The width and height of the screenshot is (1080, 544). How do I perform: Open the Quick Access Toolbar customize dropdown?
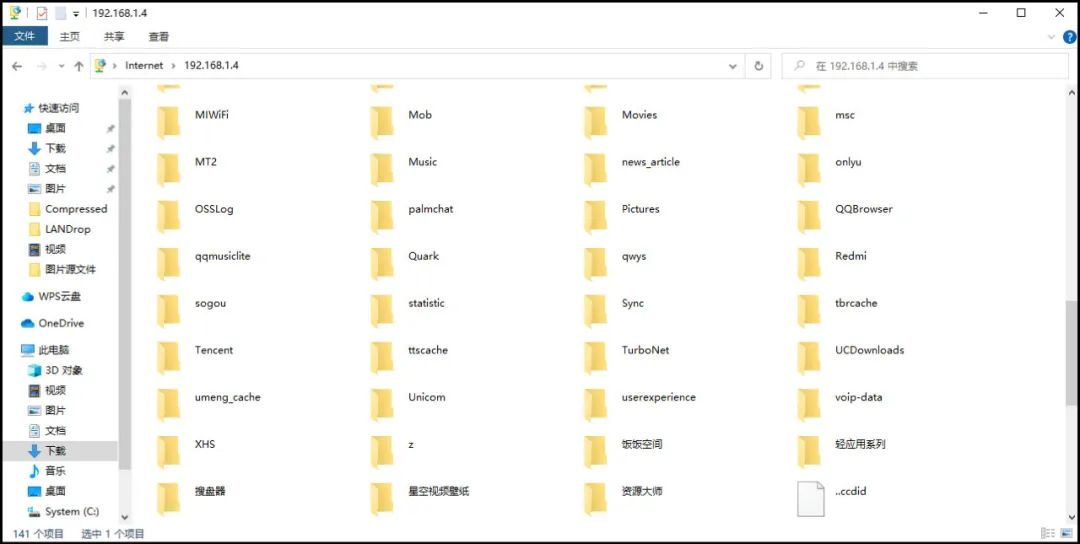(76, 13)
